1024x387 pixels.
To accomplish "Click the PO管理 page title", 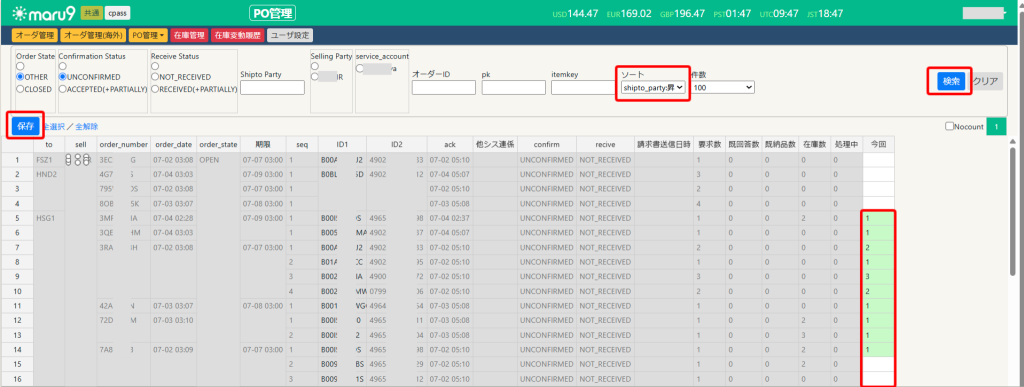I will pyautogui.click(x=272, y=13).
